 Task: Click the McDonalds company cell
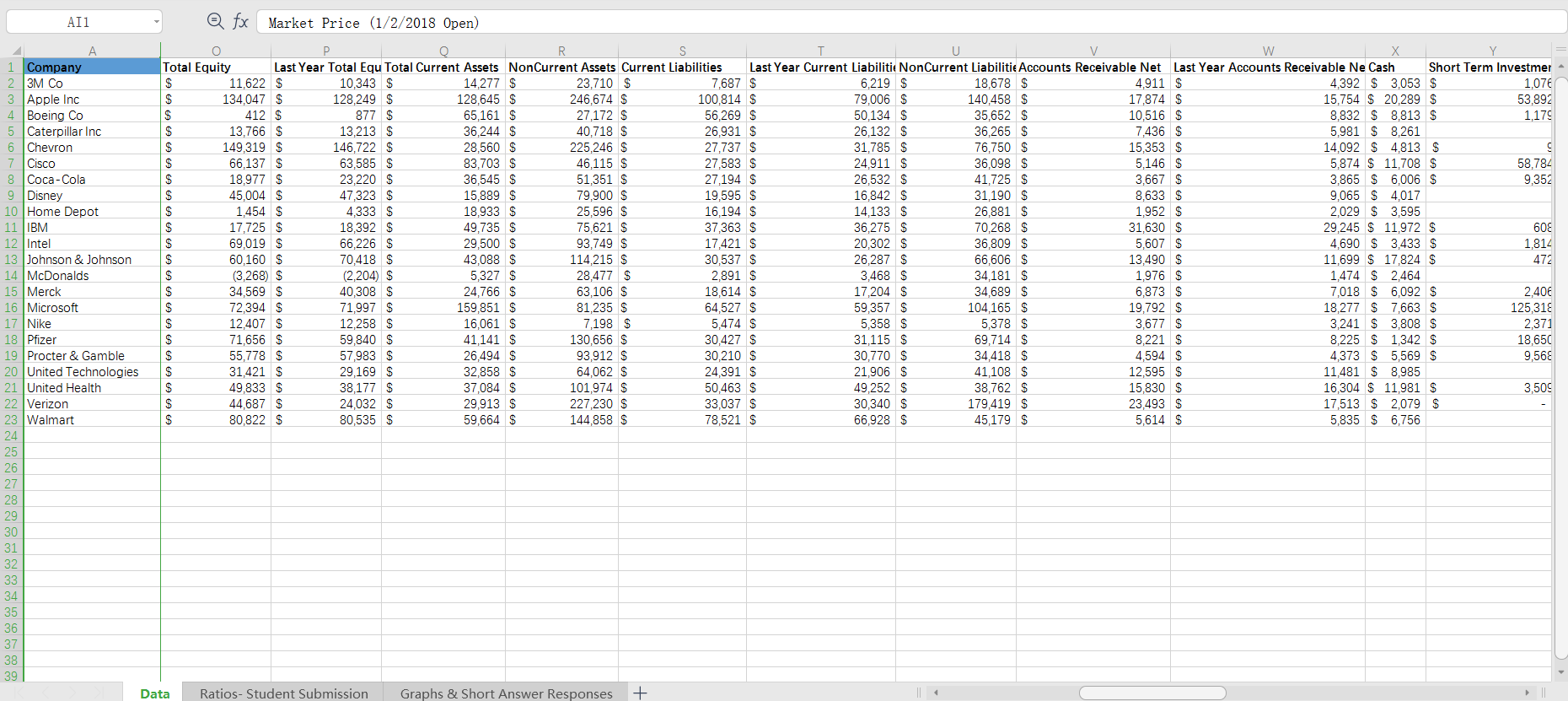[92, 275]
